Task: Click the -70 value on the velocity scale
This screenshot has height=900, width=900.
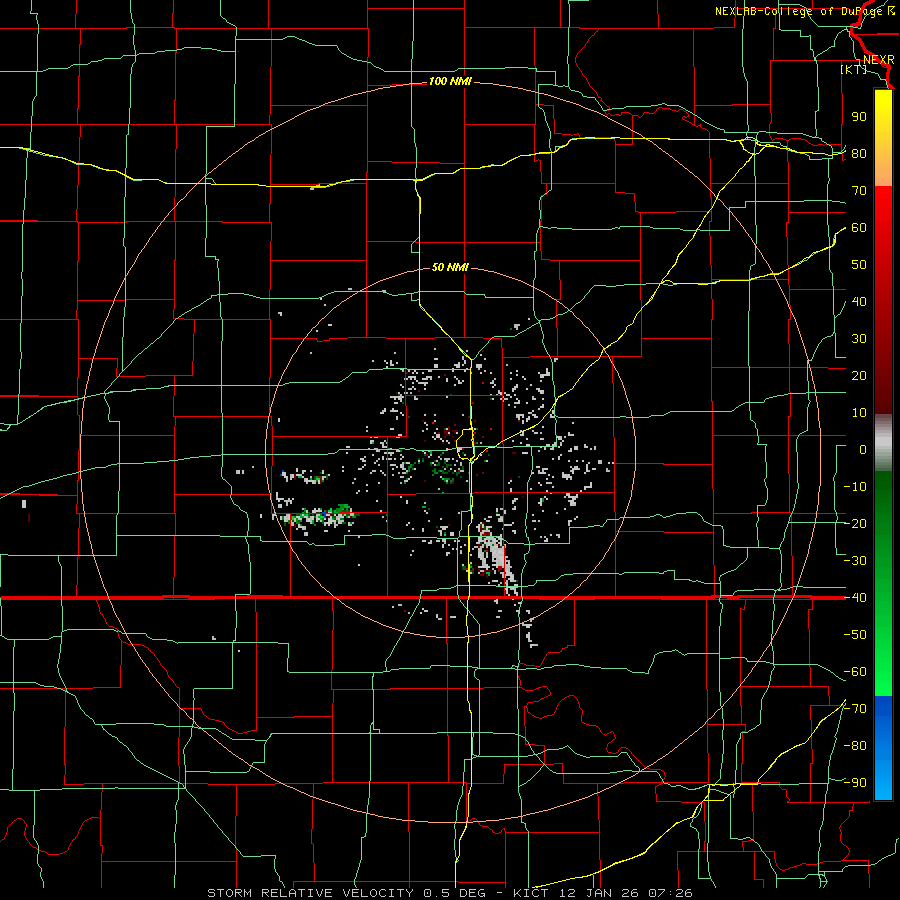Action: [855, 709]
